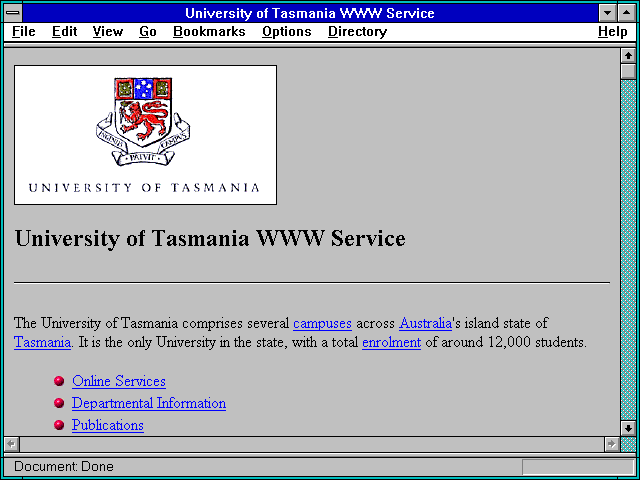Viewport: 640px width, 480px height.
Task: Follow the Tasmania link in paragraph
Action: click(x=42, y=342)
